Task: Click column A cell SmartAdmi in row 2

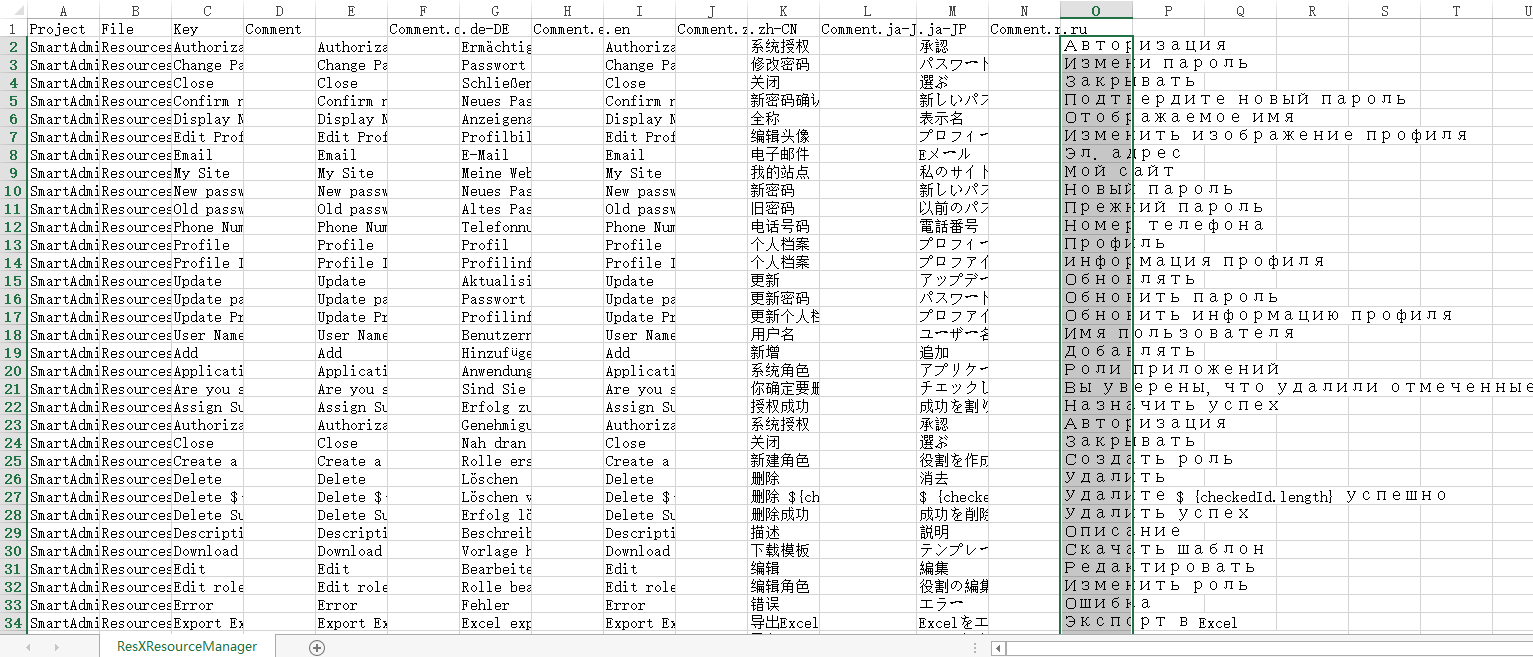Action: [63, 47]
